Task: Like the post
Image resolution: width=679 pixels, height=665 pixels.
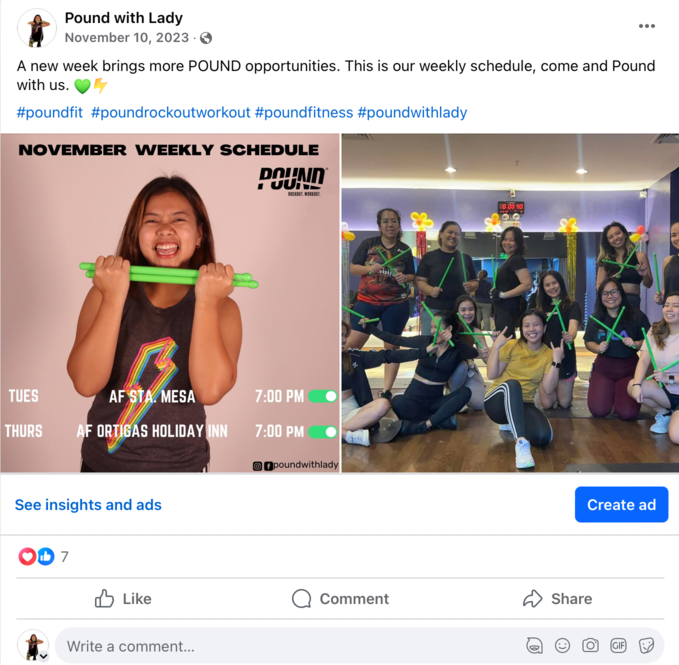Action: pyautogui.click(x=123, y=599)
